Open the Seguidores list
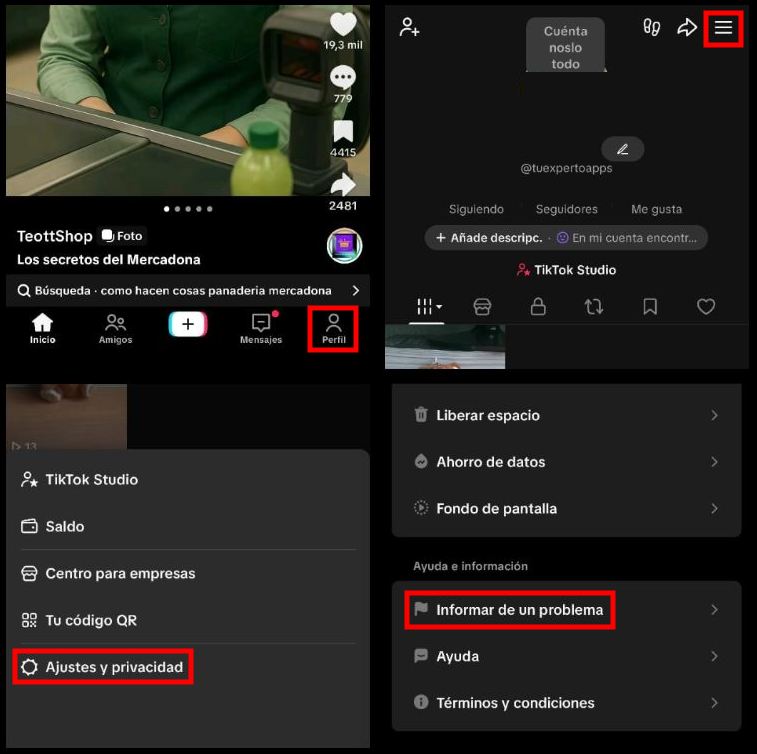This screenshot has width=757, height=754. [566, 209]
